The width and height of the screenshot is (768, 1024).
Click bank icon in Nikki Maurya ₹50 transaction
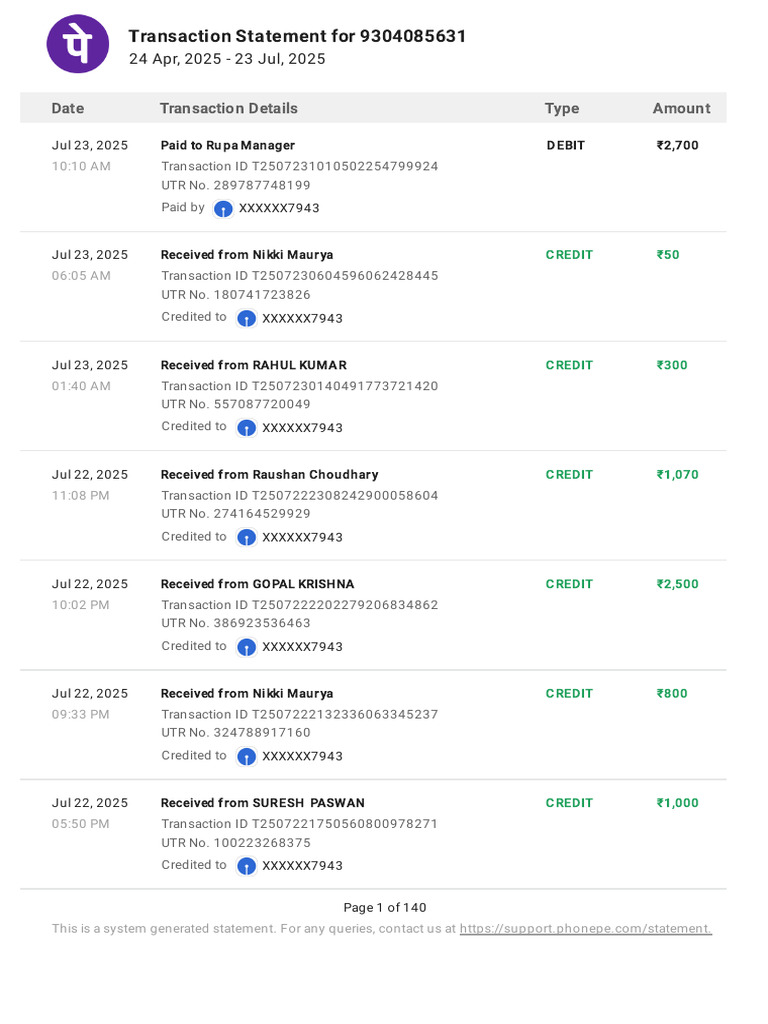click(x=246, y=318)
